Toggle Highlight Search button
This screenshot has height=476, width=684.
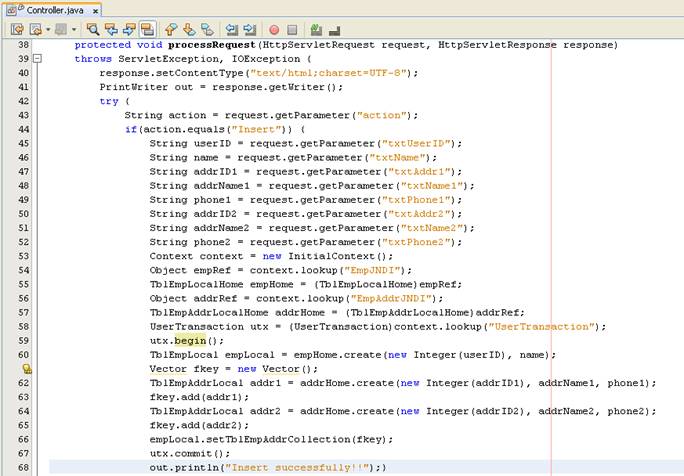pos(147,30)
